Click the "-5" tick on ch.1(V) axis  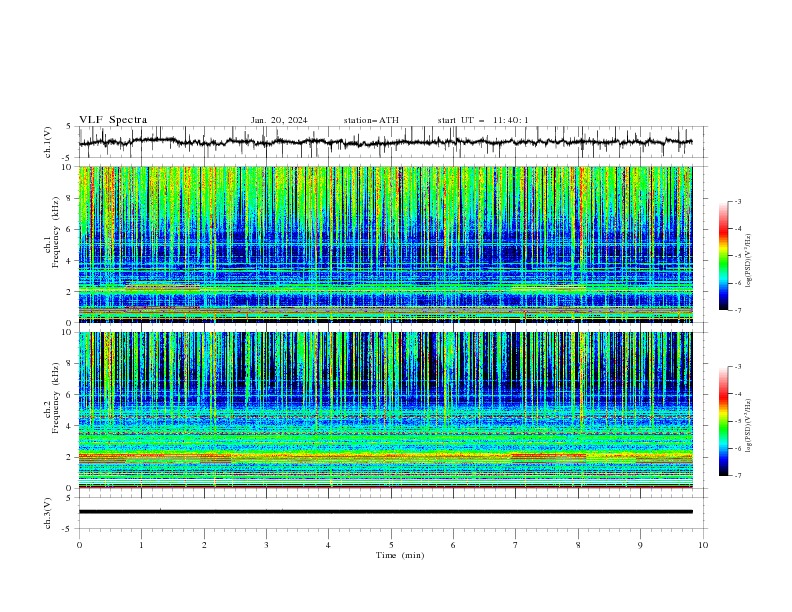pyautogui.click(x=68, y=158)
